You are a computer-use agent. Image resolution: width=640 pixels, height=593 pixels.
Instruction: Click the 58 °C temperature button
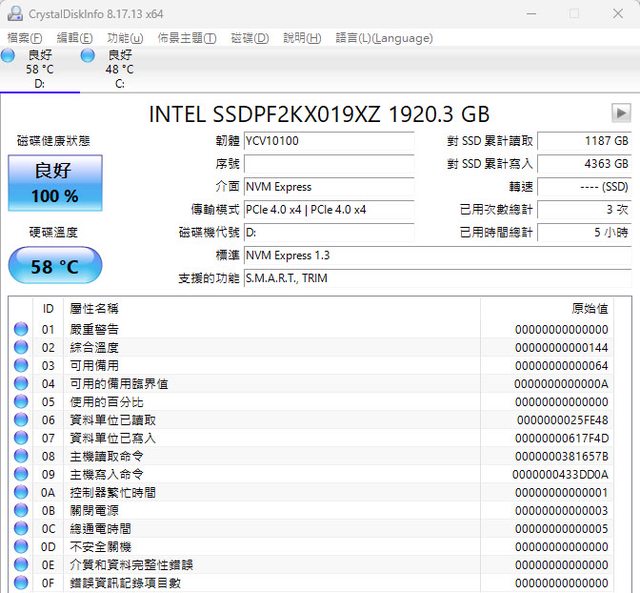point(54,267)
